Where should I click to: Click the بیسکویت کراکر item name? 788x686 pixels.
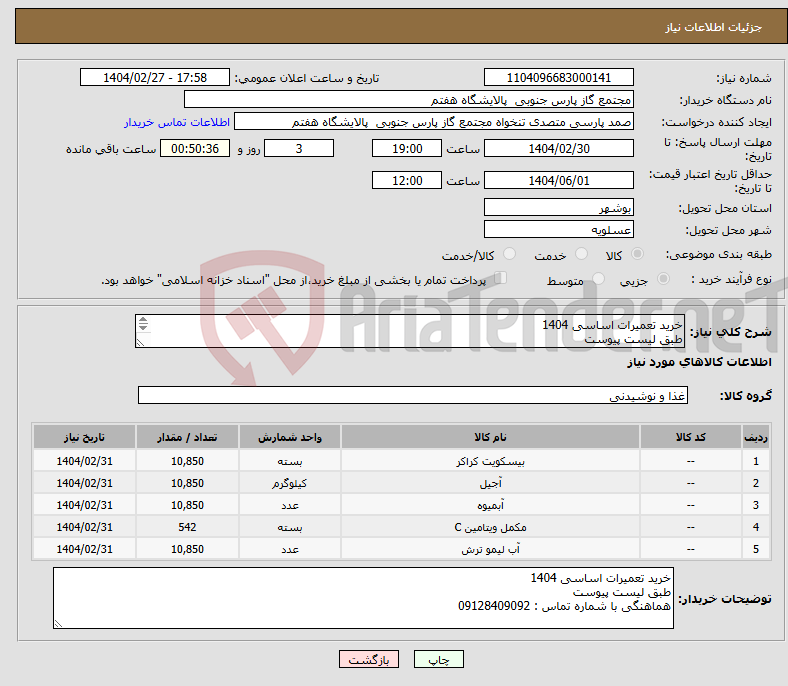pos(490,461)
